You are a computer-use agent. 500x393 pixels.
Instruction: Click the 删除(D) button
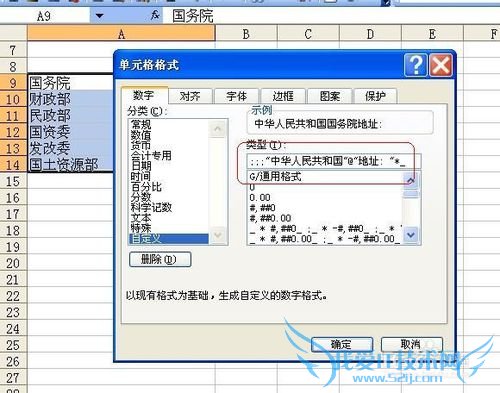(x=160, y=259)
